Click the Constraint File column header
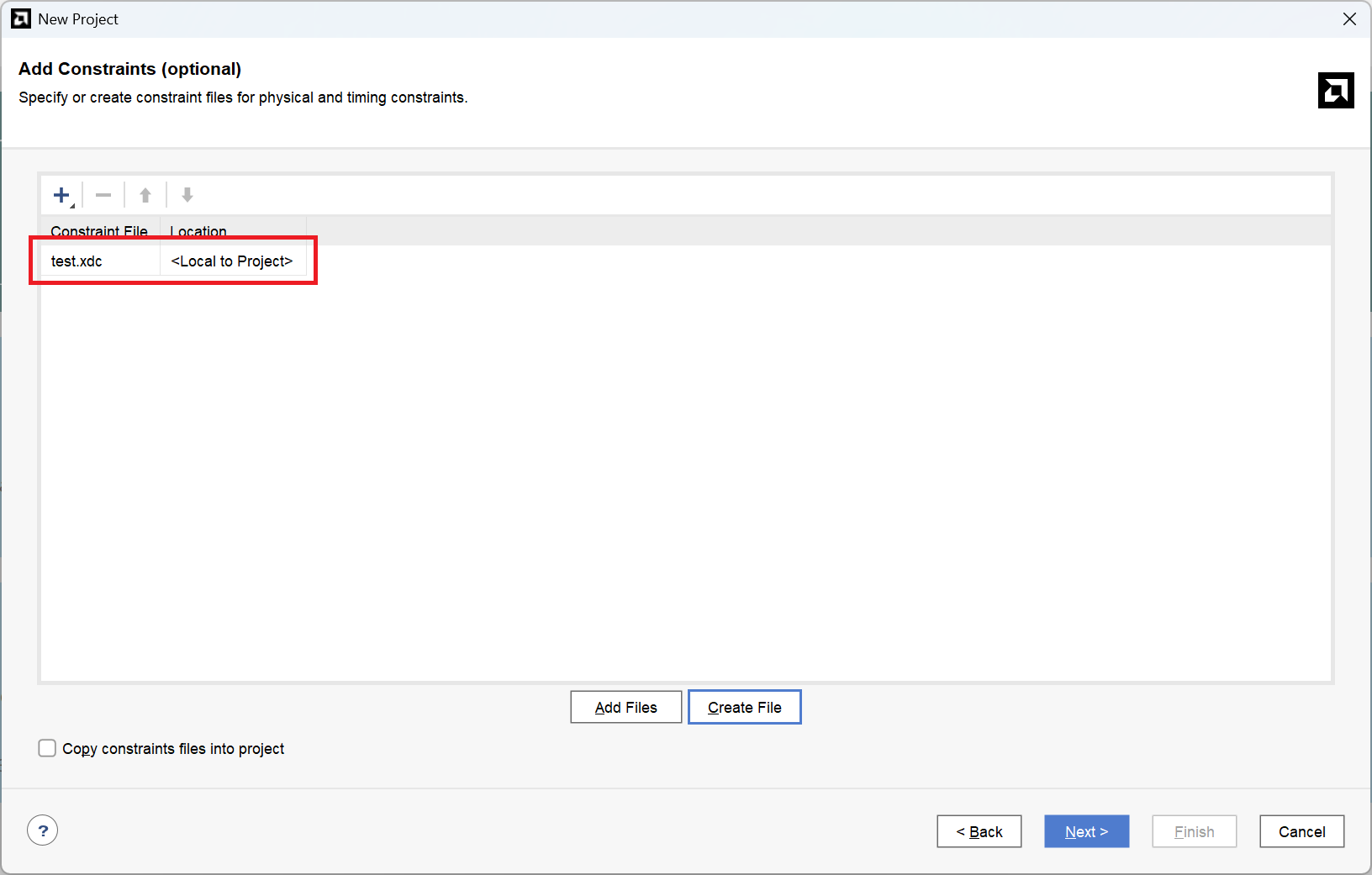Screen dimensions: 1372x875 [x=99, y=230]
